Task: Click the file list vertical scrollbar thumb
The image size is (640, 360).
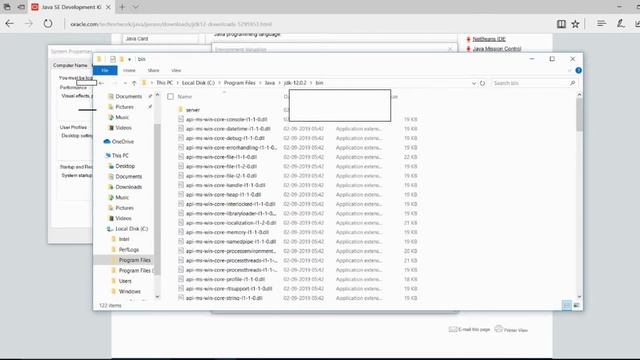Action: (579, 115)
